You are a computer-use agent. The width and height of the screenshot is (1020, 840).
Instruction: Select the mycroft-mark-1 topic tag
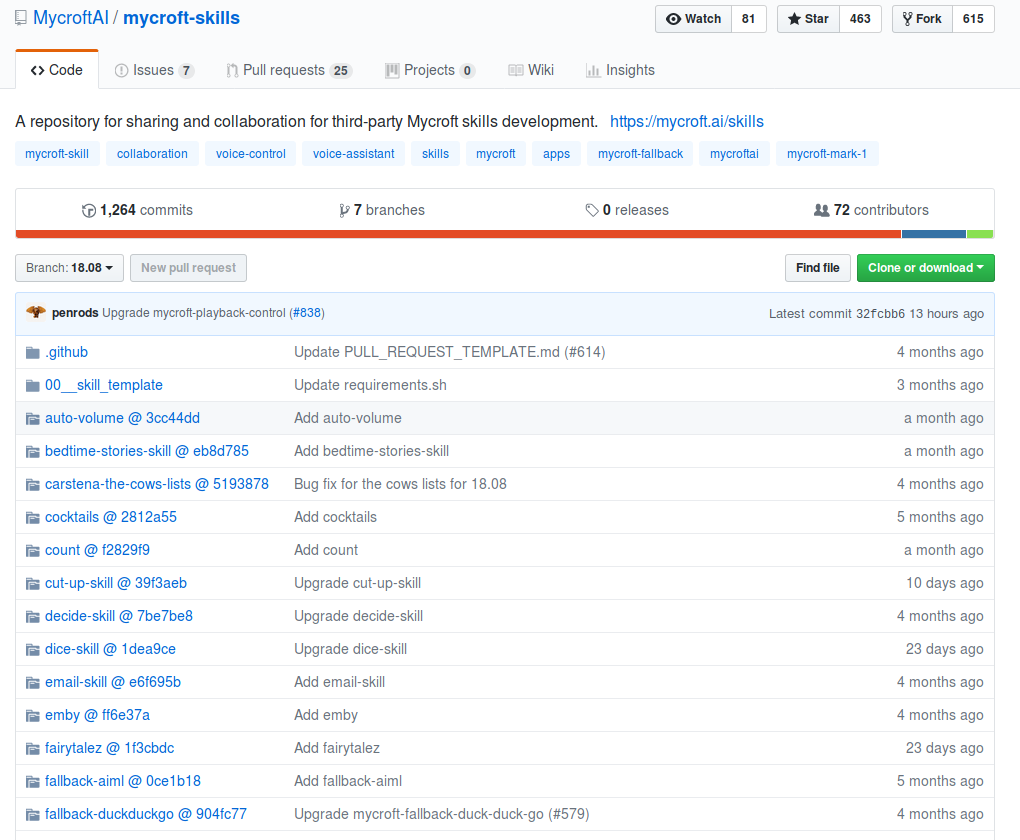point(827,154)
